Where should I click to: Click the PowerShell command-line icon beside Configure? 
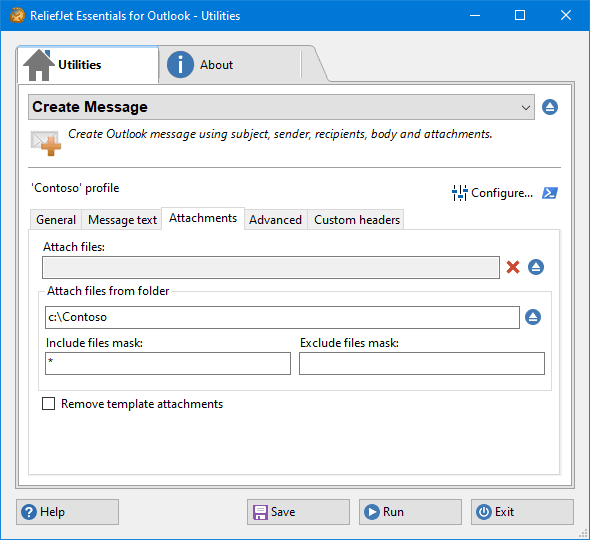[550, 193]
